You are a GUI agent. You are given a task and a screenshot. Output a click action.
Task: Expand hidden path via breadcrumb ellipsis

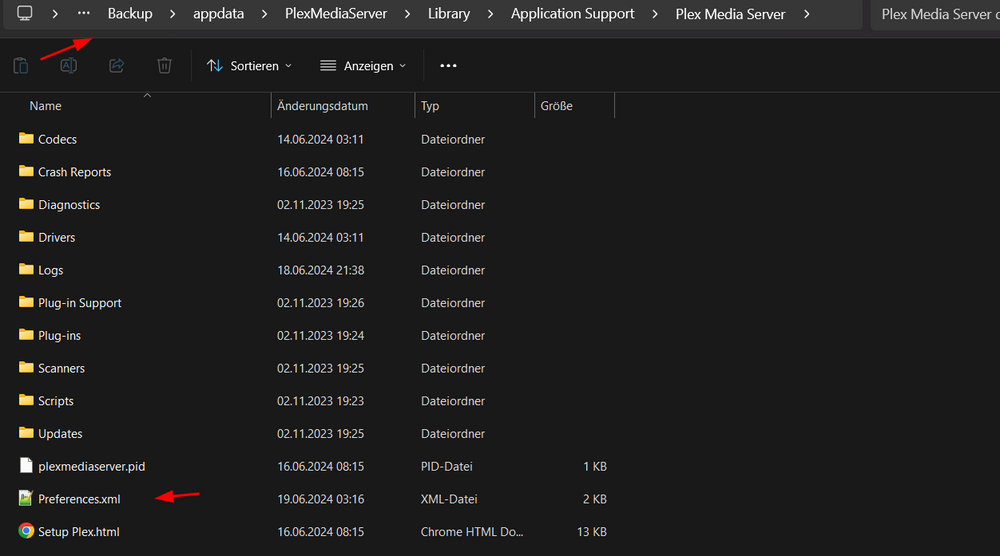pos(84,13)
